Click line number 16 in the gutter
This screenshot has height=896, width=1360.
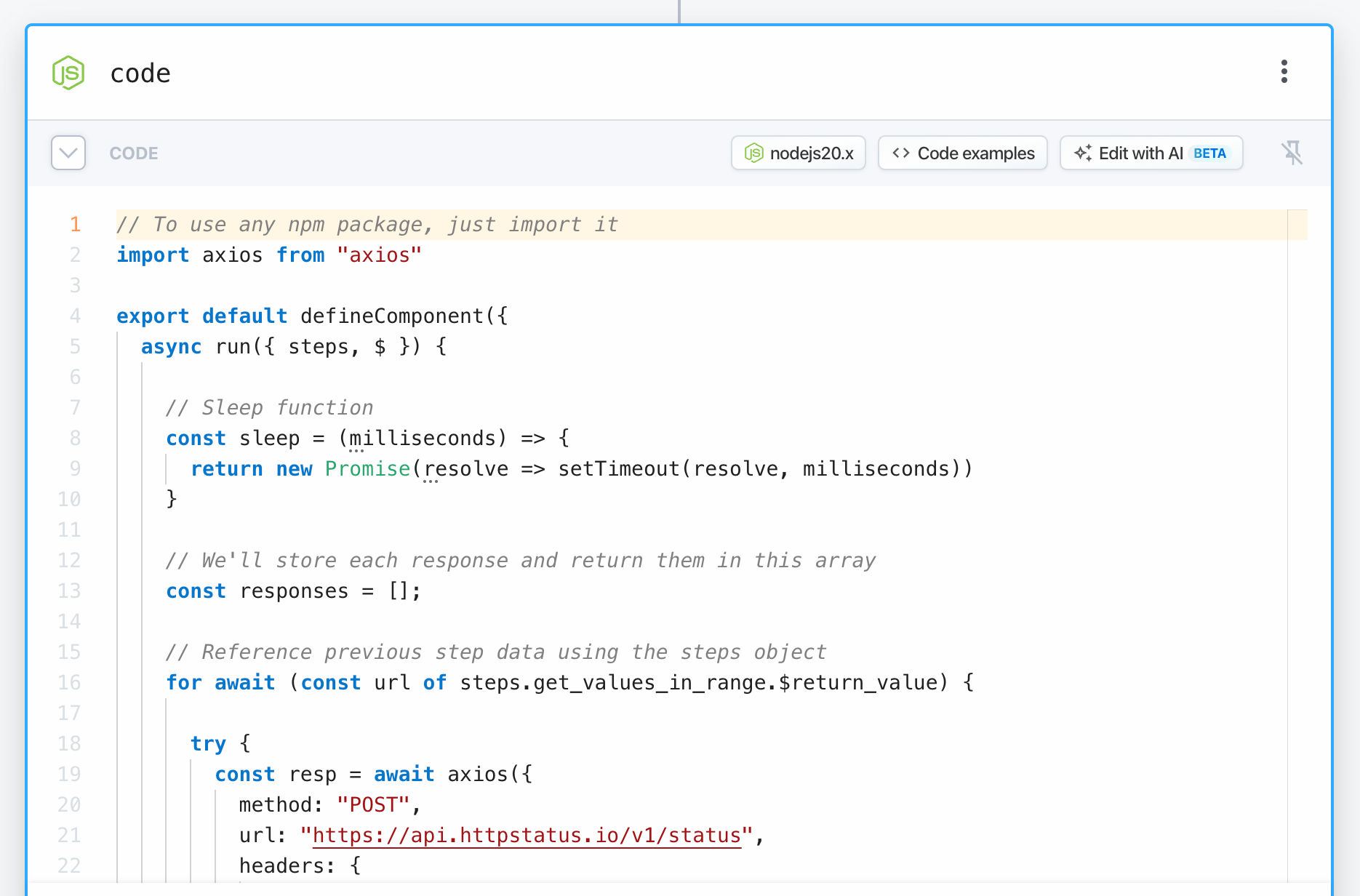(69, 682)
